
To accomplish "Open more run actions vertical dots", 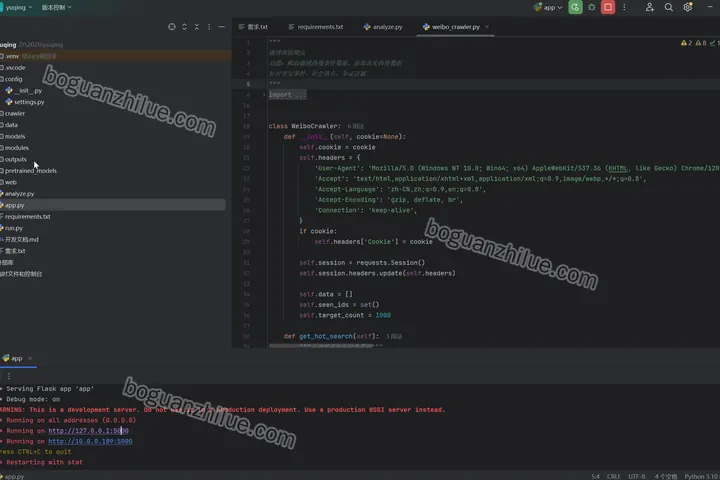I will pos(624,7).
